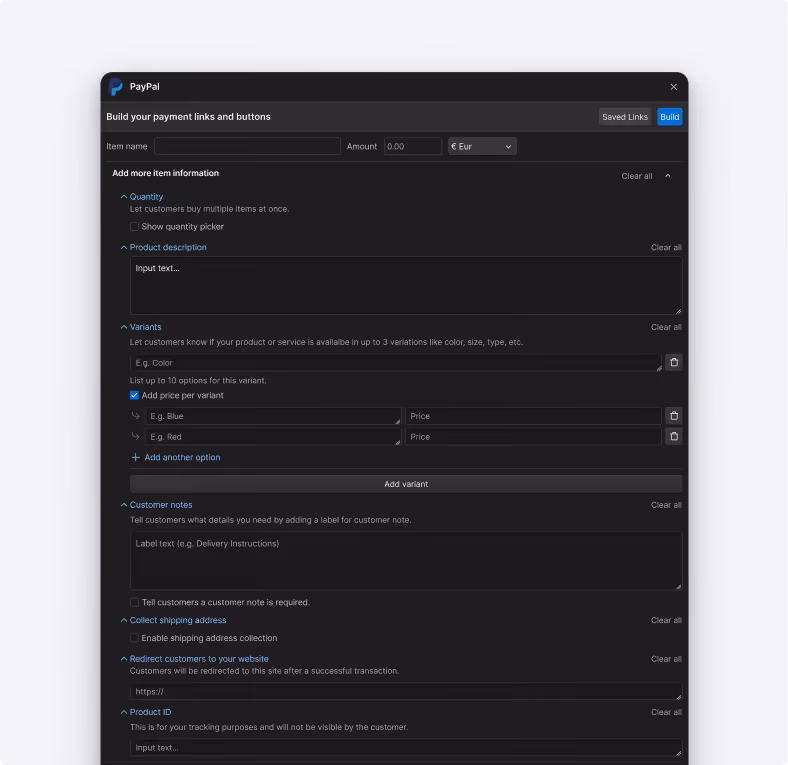Delete the E.g. Color variant row
This screenshot has width=788, height=765.
(674, 362)
